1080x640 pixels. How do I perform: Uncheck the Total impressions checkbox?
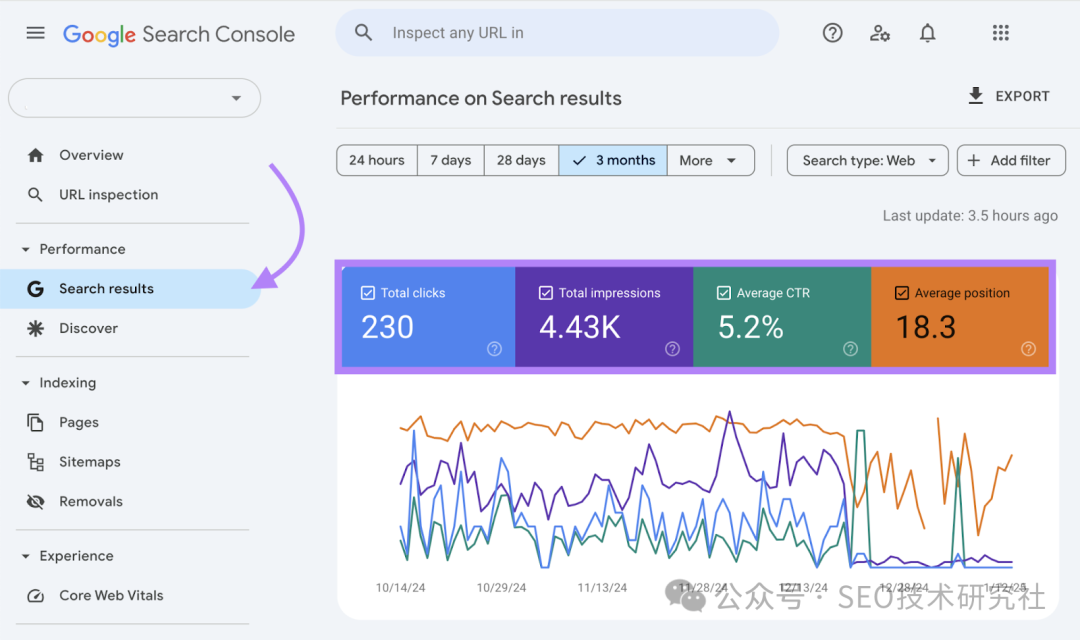tap(546, 293)
